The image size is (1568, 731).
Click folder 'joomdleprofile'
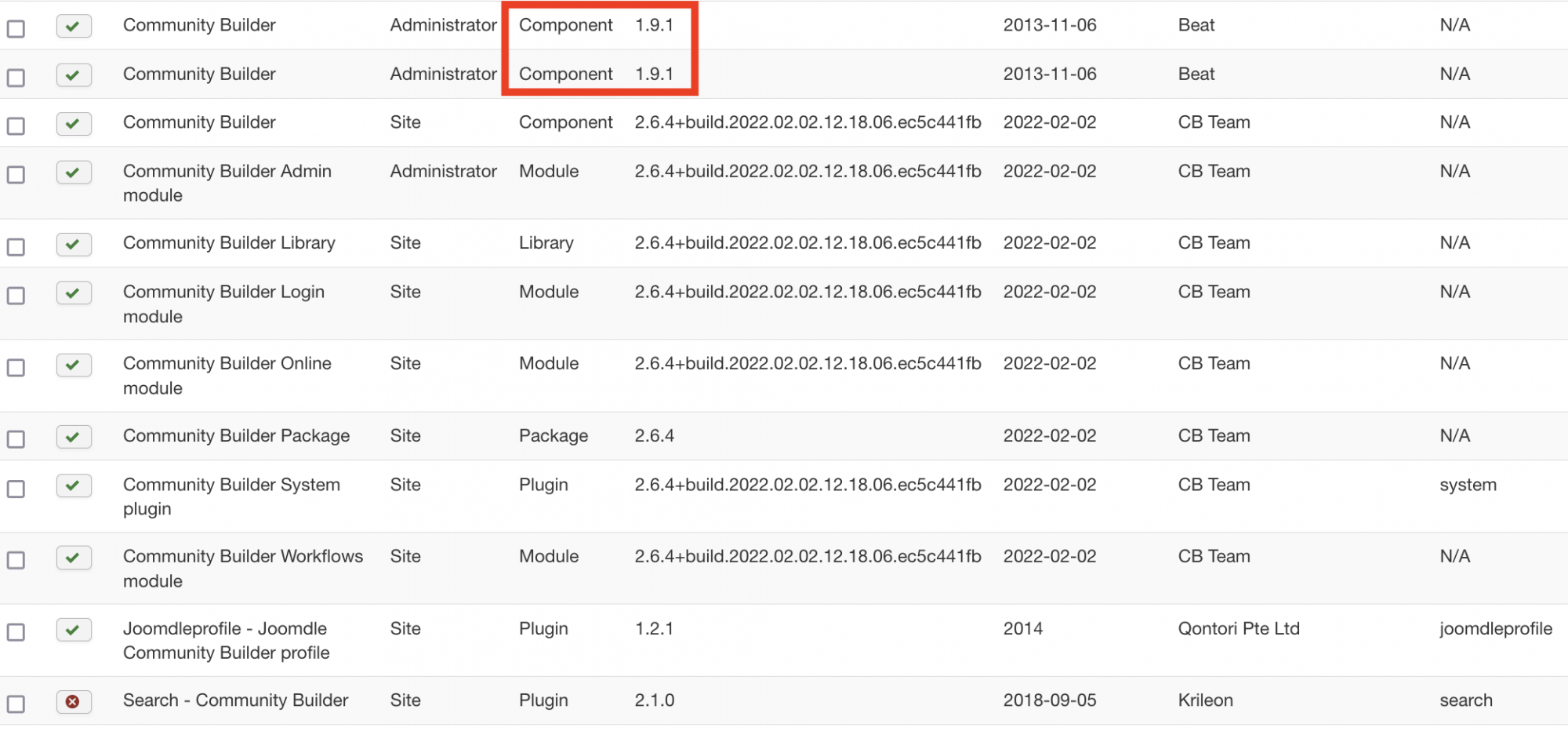click(1496, 629)
